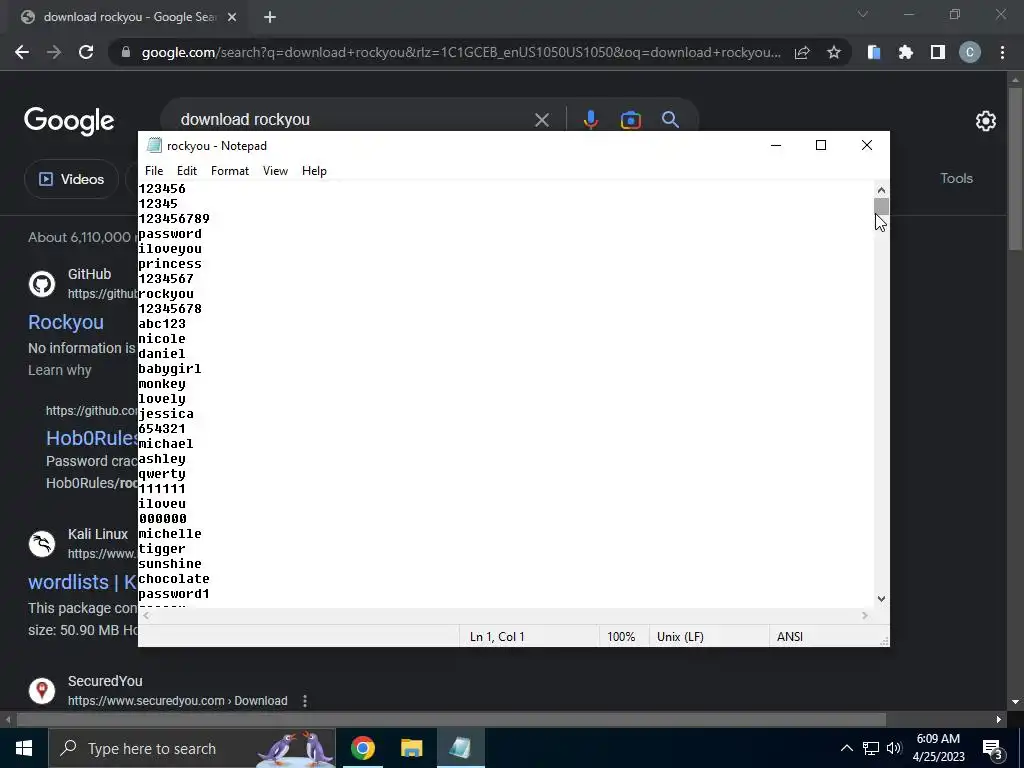Click the Google search input field

click(x=353, y=120)
